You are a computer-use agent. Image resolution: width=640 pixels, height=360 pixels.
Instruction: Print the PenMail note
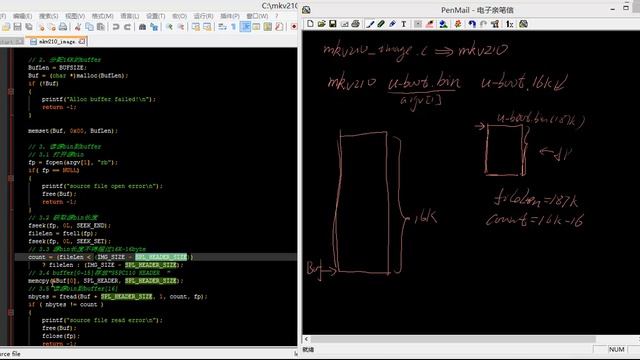click(x=356, y=24)
